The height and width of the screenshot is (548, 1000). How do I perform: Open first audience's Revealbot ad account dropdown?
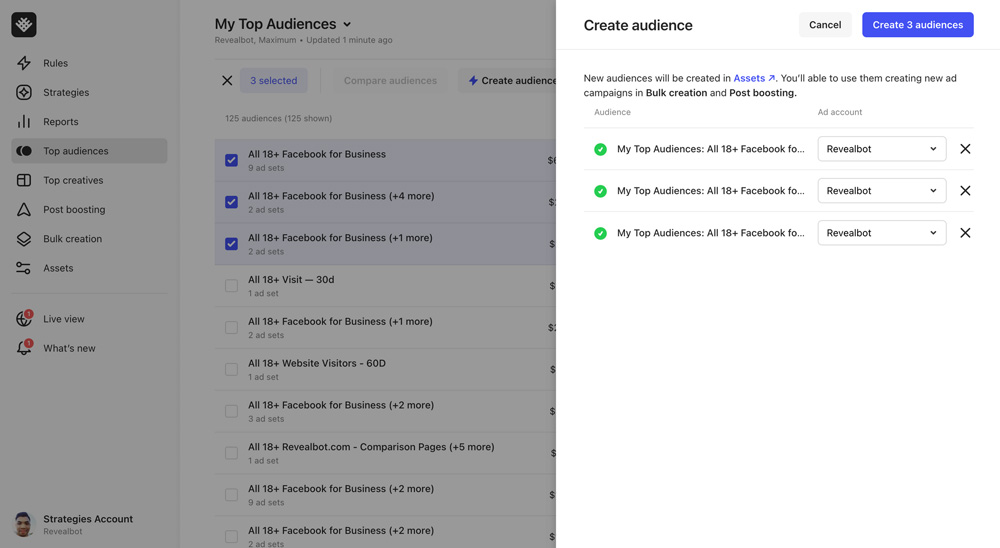(881, 149)
